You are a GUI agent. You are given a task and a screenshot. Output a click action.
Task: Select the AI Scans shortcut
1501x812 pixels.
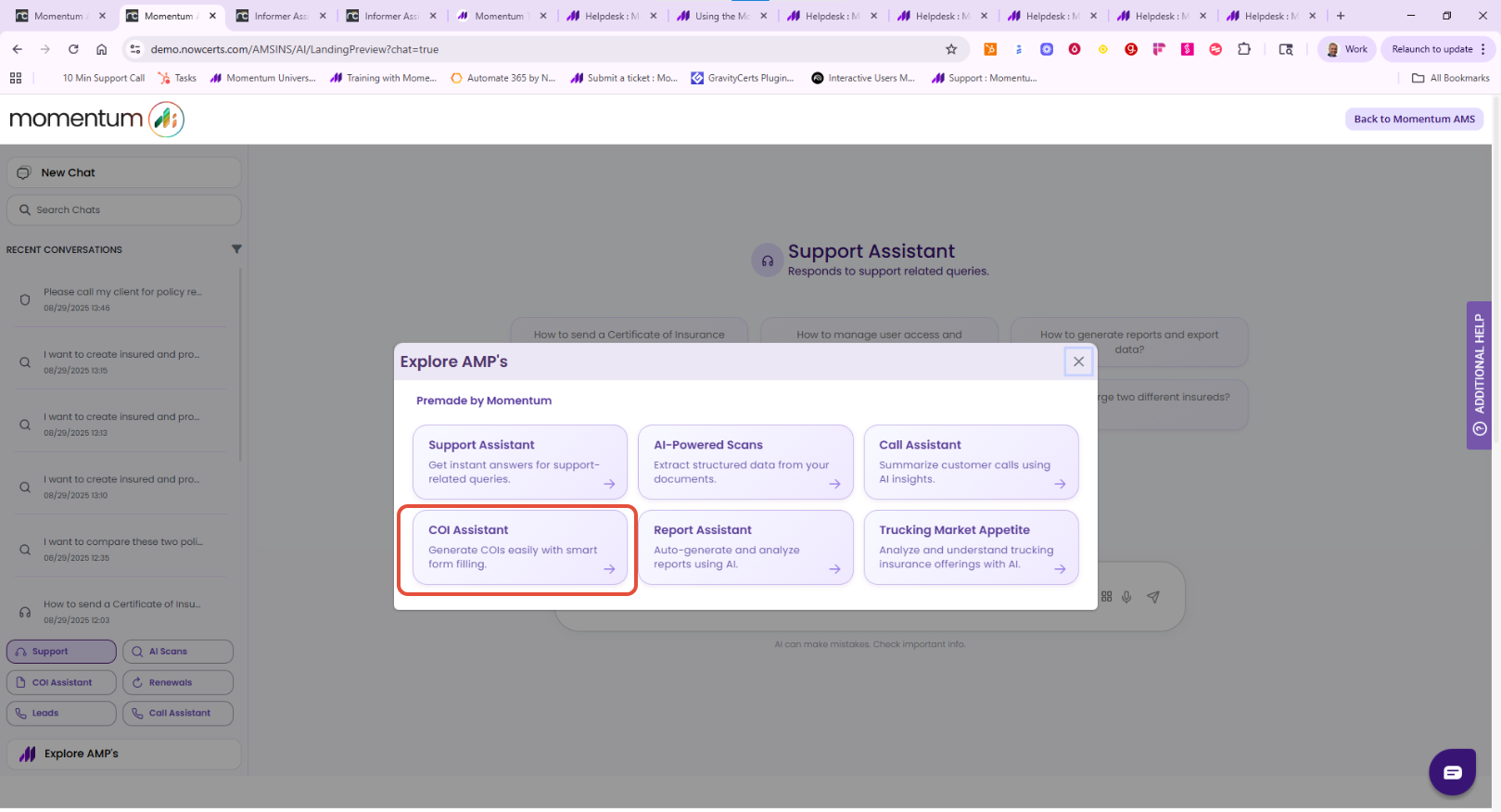[x=178, y=652]
